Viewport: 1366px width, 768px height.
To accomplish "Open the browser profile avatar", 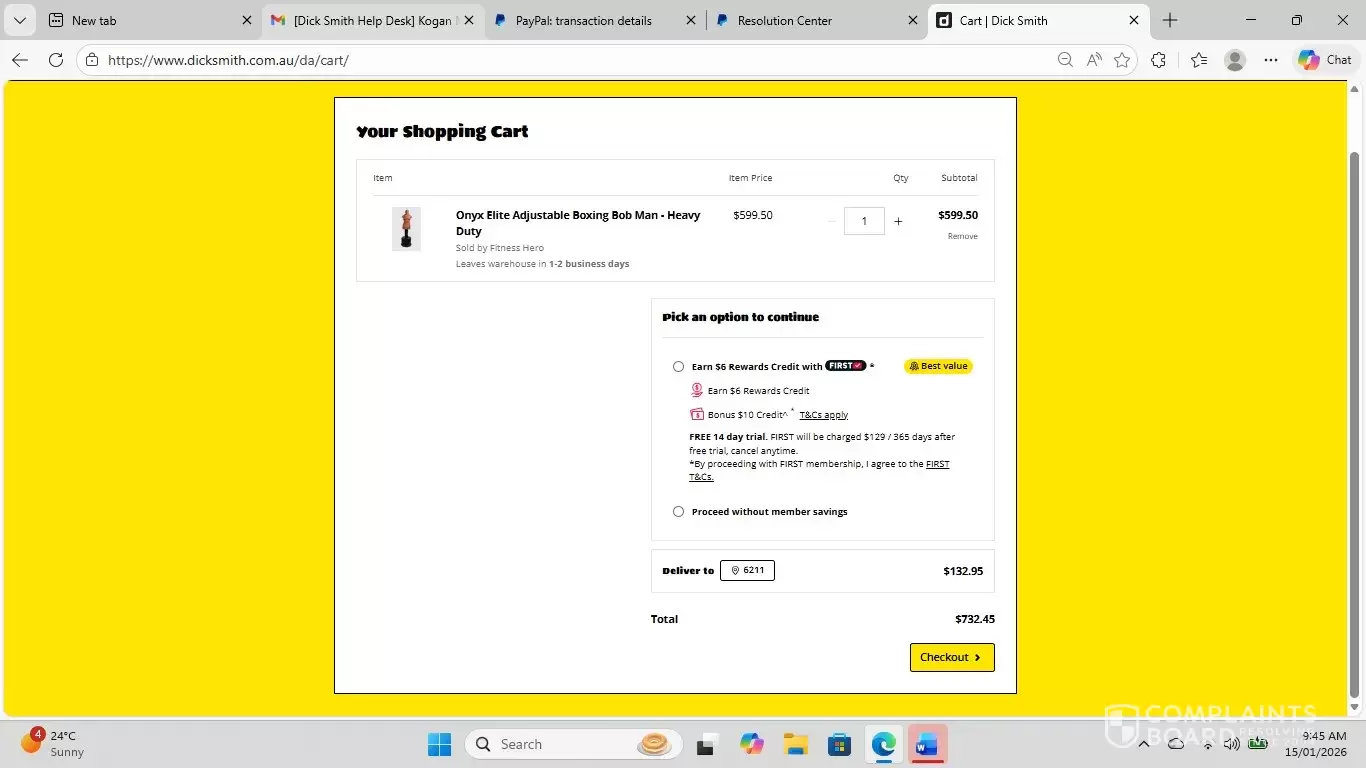I will click(x=1235, y=60).
